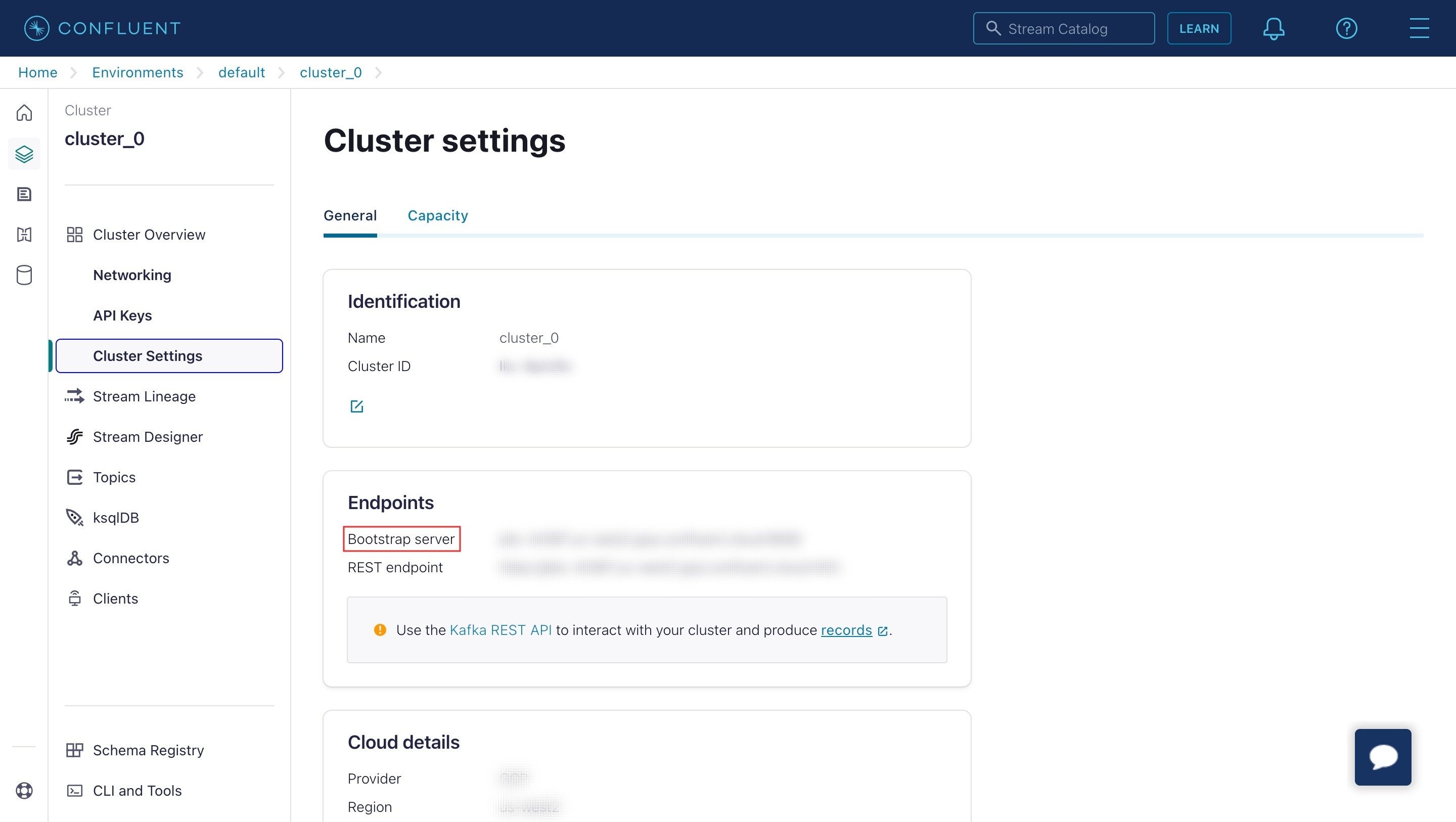This screenshot has width=1456, height=822.
Task: Switch to the Capacity tab
Action: pyautogui.click(x=437, y=215)
